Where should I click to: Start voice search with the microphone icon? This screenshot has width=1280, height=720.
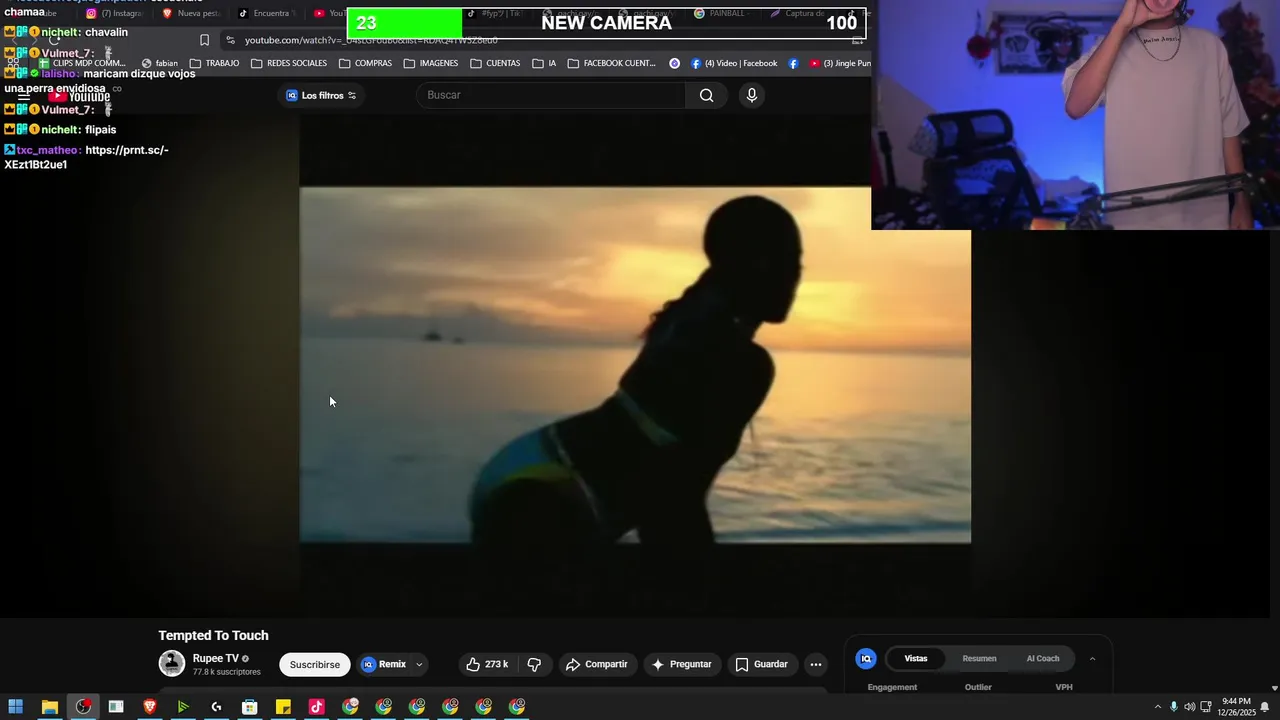pyautogui.click(x=752, y=95)
